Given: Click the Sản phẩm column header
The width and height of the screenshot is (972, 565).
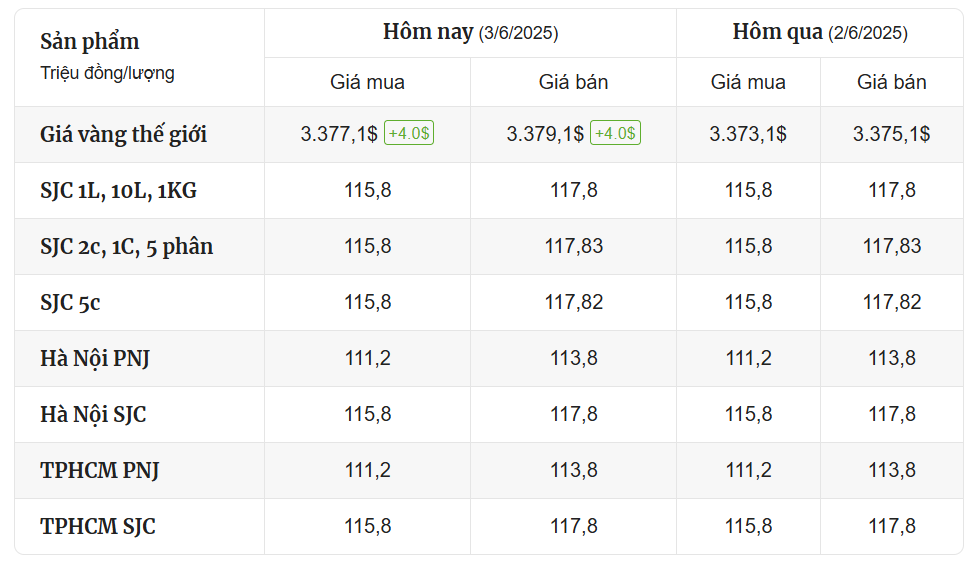Looking at the screenshot, I should [90, 42].
